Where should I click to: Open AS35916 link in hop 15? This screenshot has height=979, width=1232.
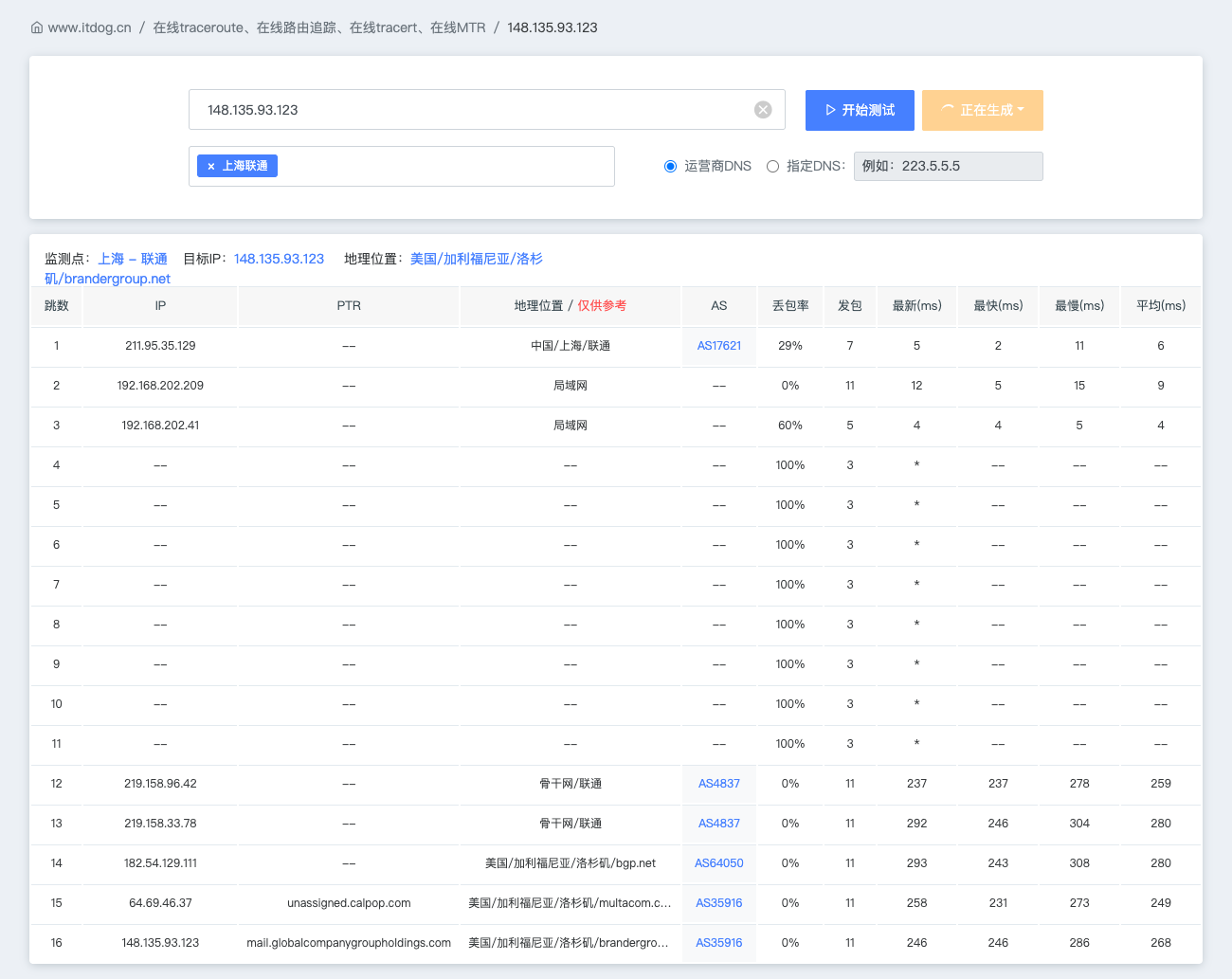pos(719,903)
